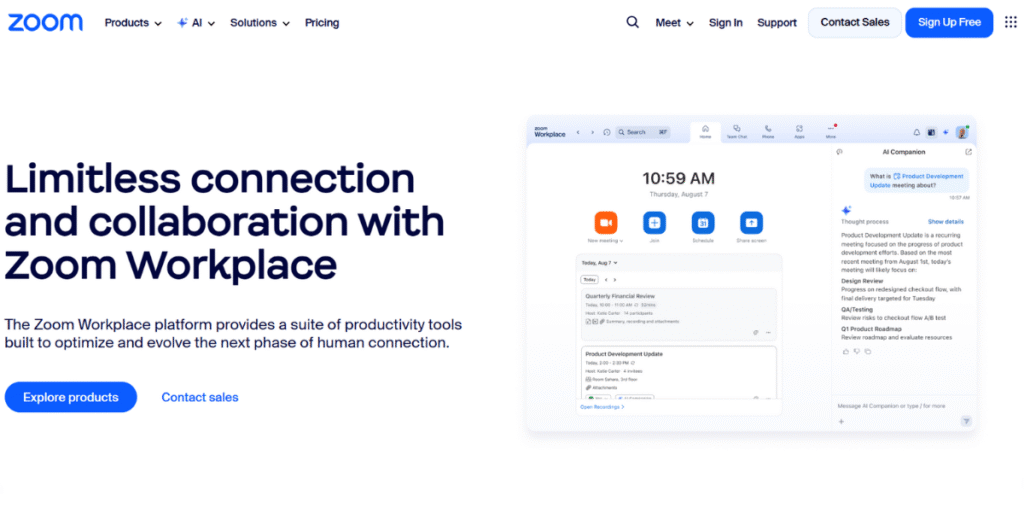Click the Explore products button
This screenshot has width=1024, height=512.
coord(70,397)
